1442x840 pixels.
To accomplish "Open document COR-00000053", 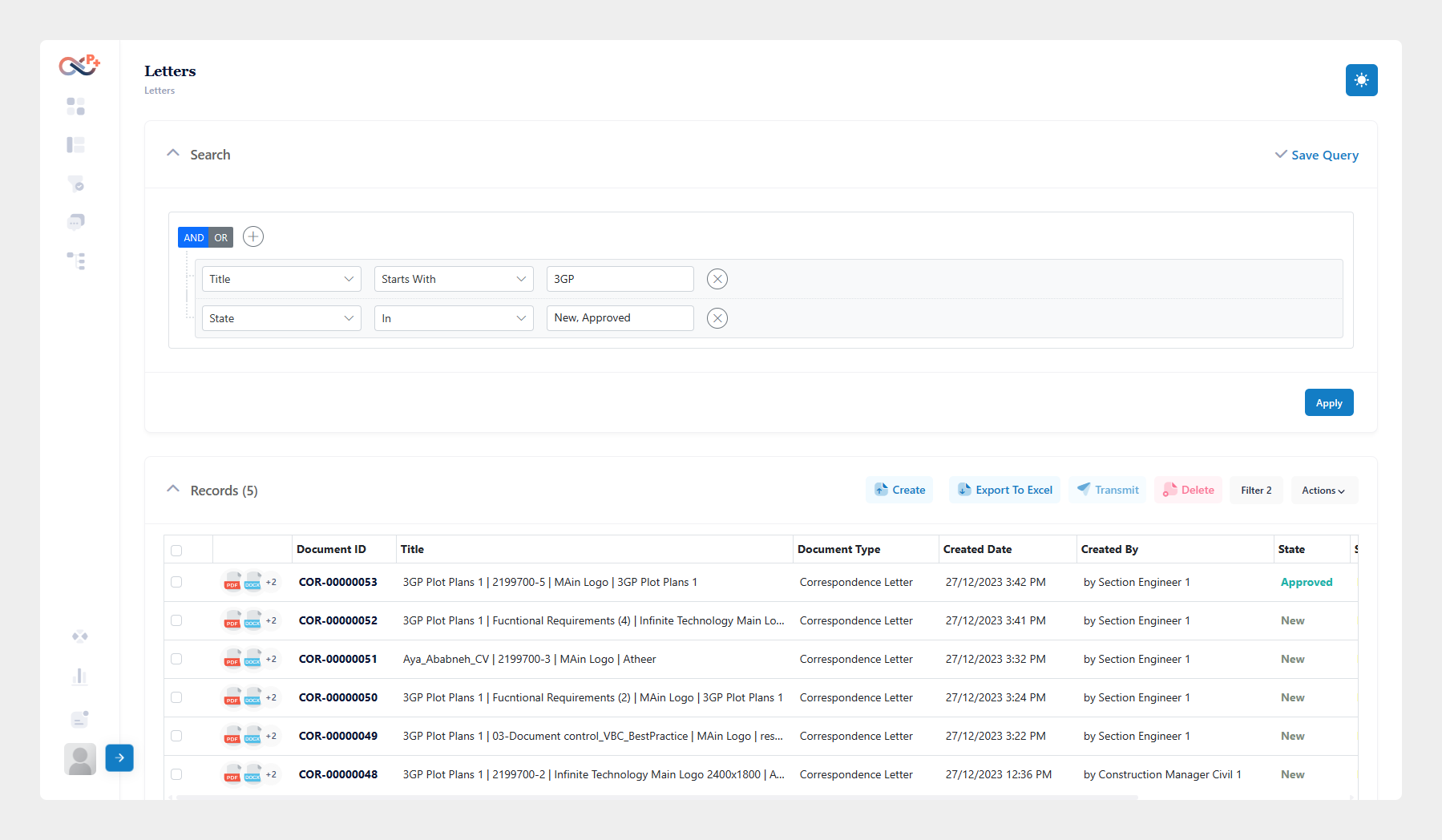I will tap(337, 582).
